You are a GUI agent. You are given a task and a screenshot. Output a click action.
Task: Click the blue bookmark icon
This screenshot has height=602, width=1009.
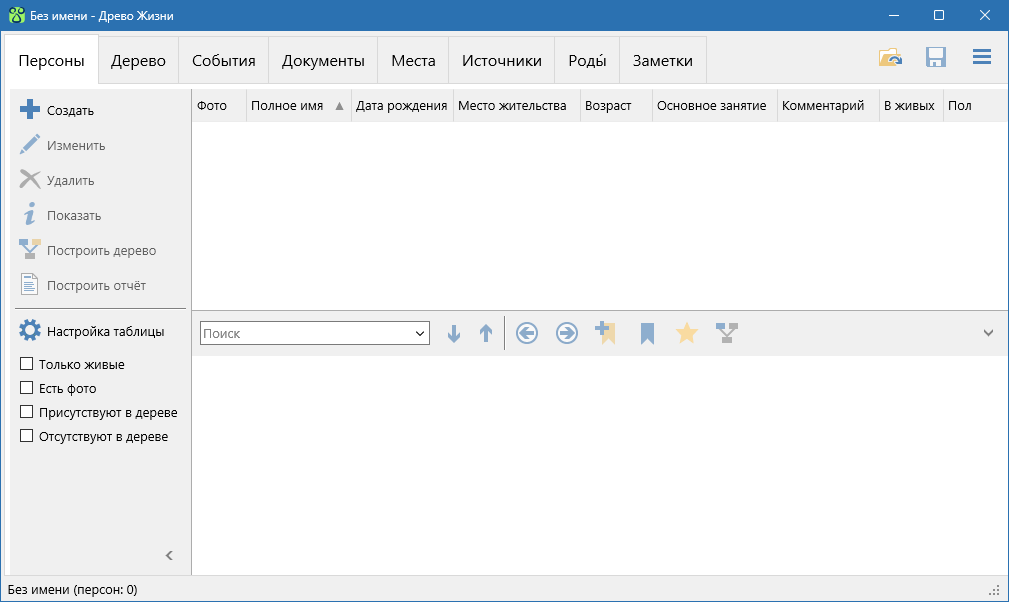[647, 334]
